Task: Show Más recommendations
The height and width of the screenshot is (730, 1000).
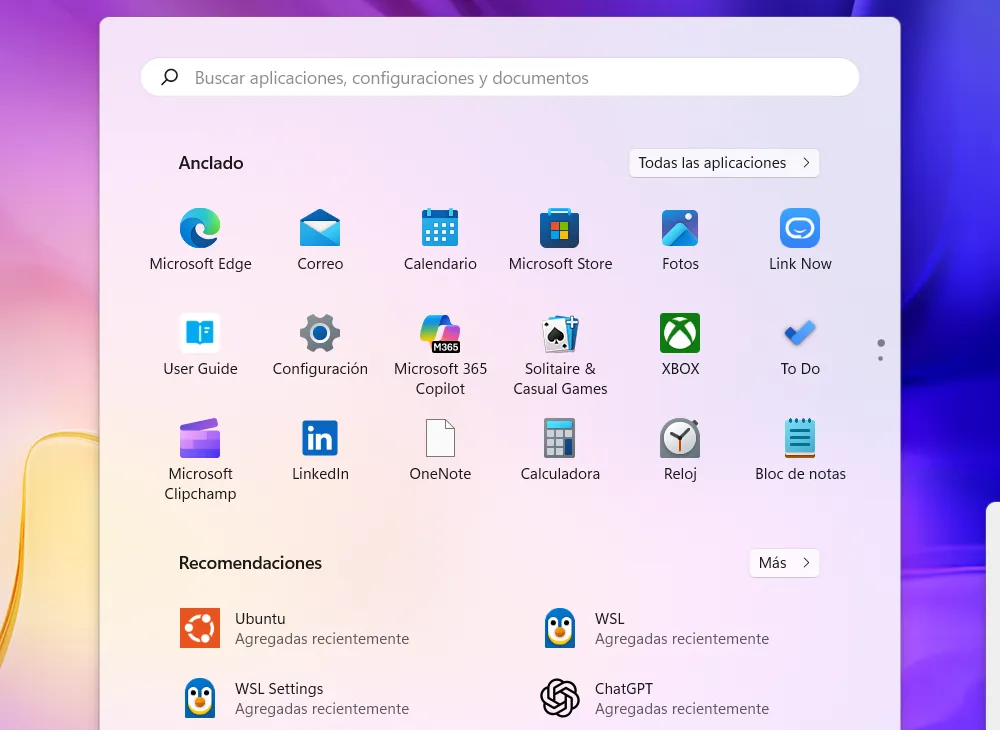Action: tap(784, 563)
